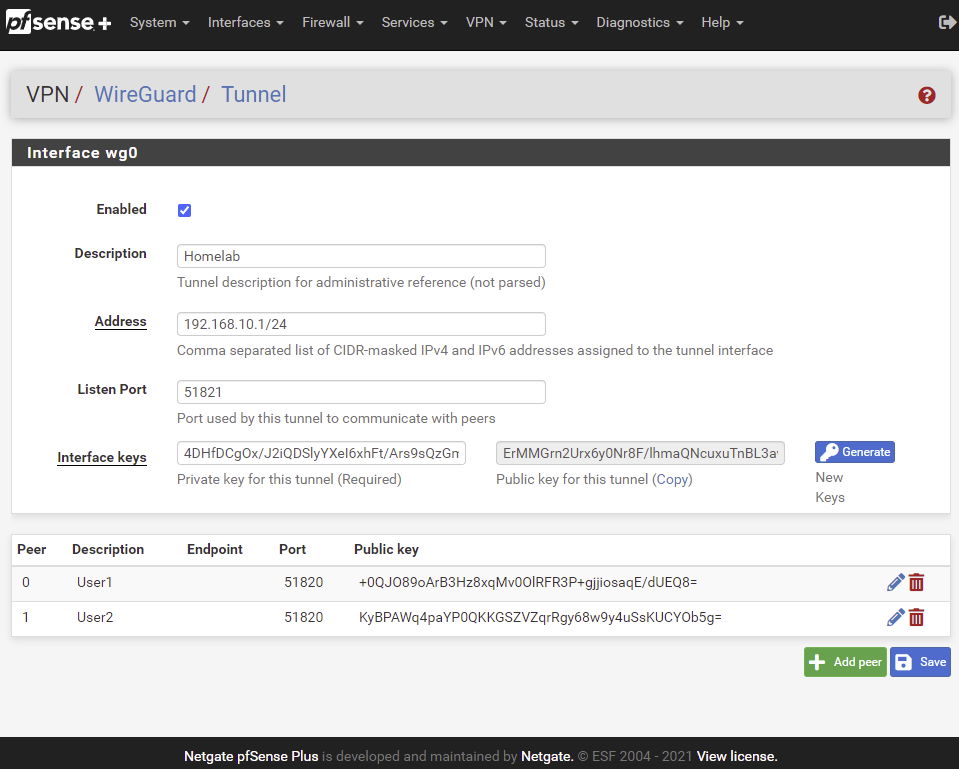Edit peer User2 with pencil icon
The width and height of the screenshot is (959, 769).
[895, 618]
